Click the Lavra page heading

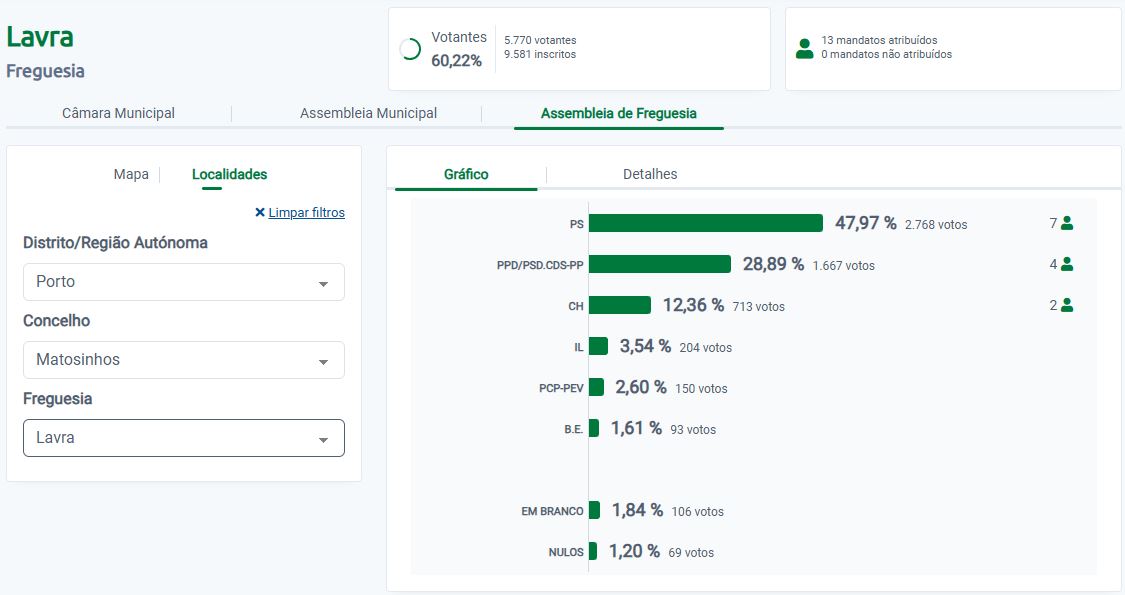coord(40,37)
